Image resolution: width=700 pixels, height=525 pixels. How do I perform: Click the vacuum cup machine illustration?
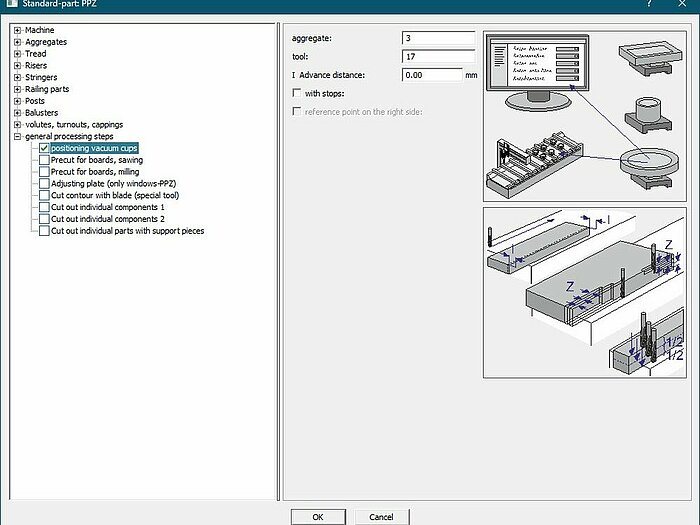pyautogui.click(x=585, y=116)
